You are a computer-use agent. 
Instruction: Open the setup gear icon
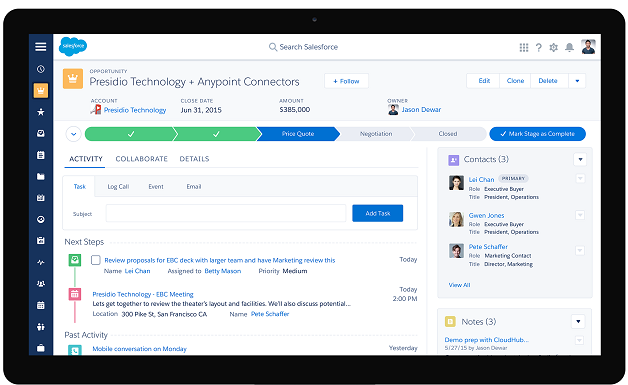[554, 48]
